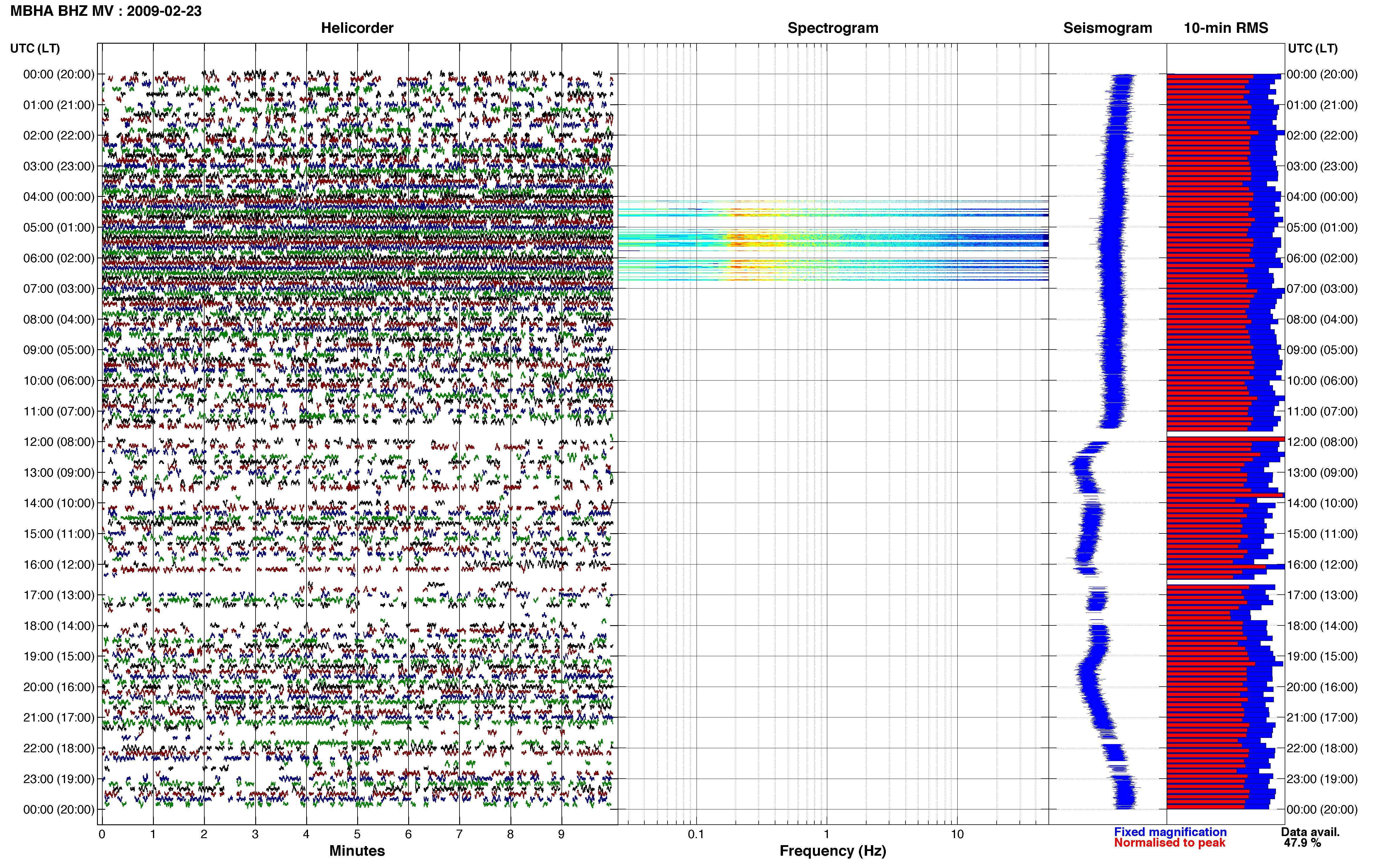Click the Seismogram panel title
This screenshot has height=868, width=1389.
(1108, 28)
